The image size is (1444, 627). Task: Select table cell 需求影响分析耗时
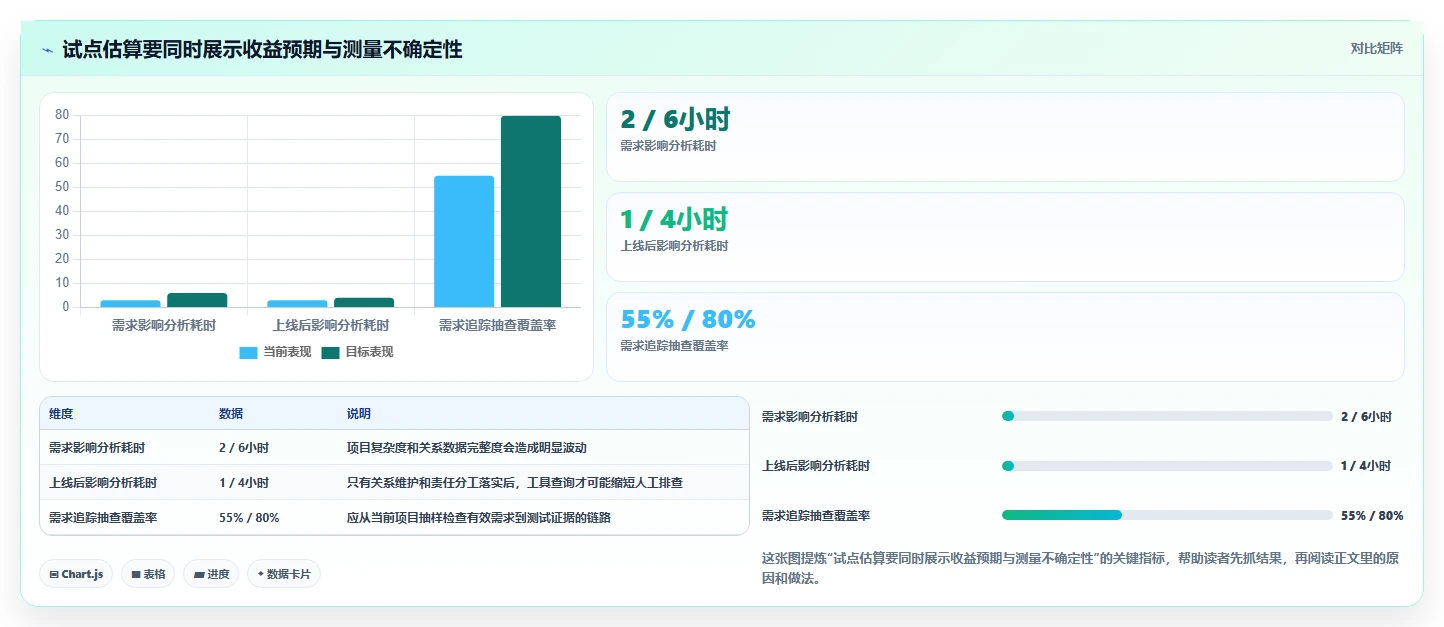[97, 448]
